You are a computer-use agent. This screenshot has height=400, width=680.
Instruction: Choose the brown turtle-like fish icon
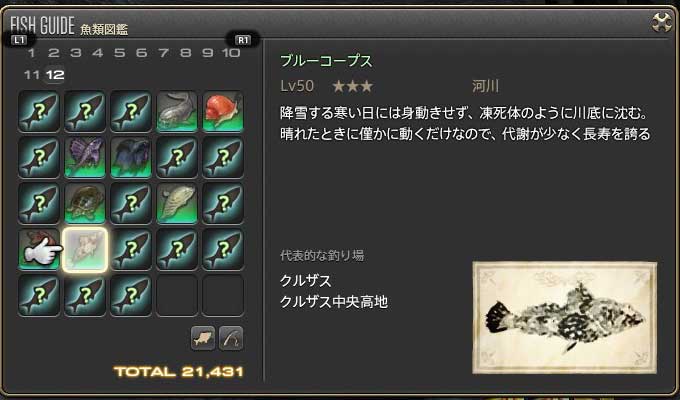85,203
